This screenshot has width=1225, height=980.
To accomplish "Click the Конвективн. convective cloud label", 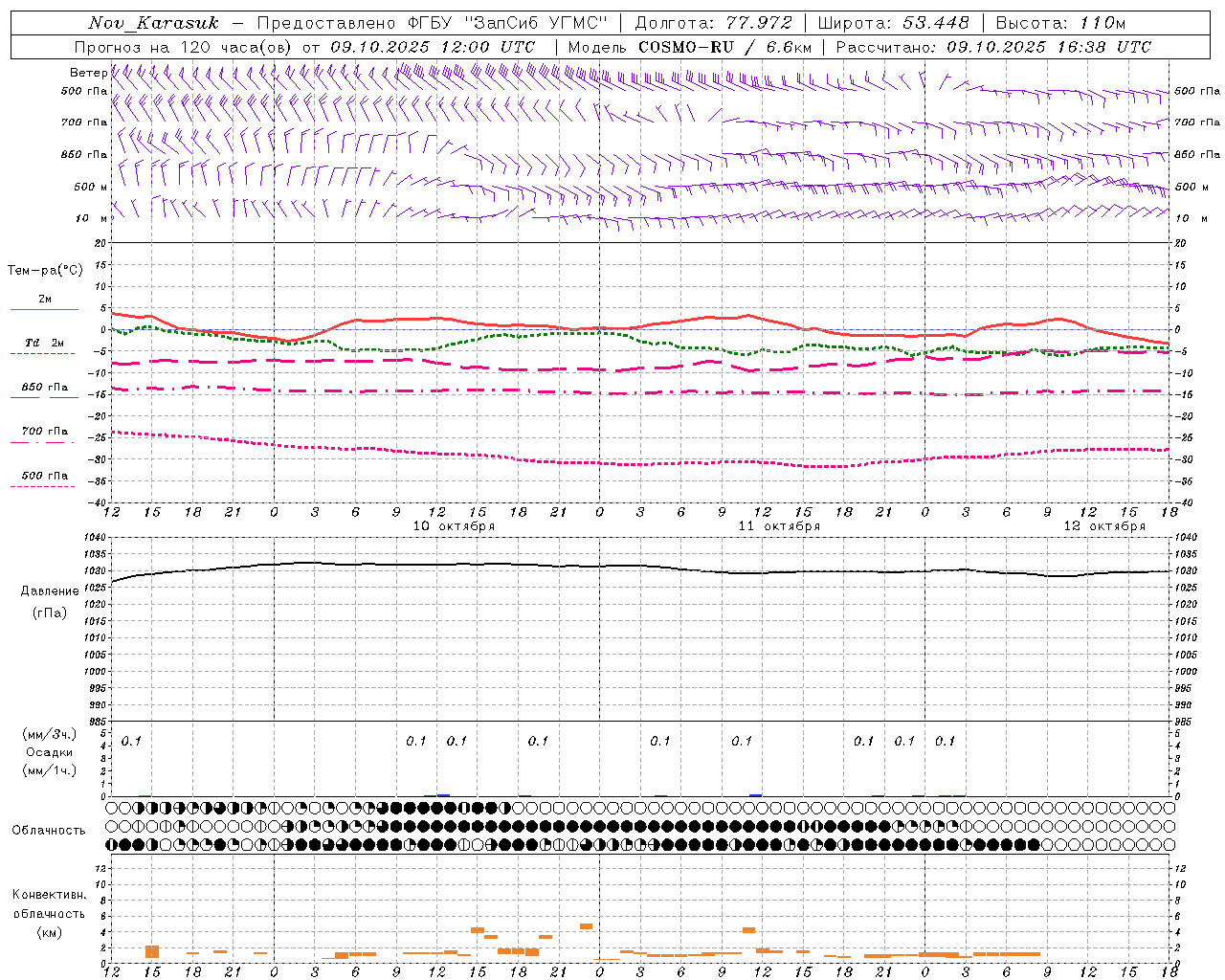I will tap(49, 895).
